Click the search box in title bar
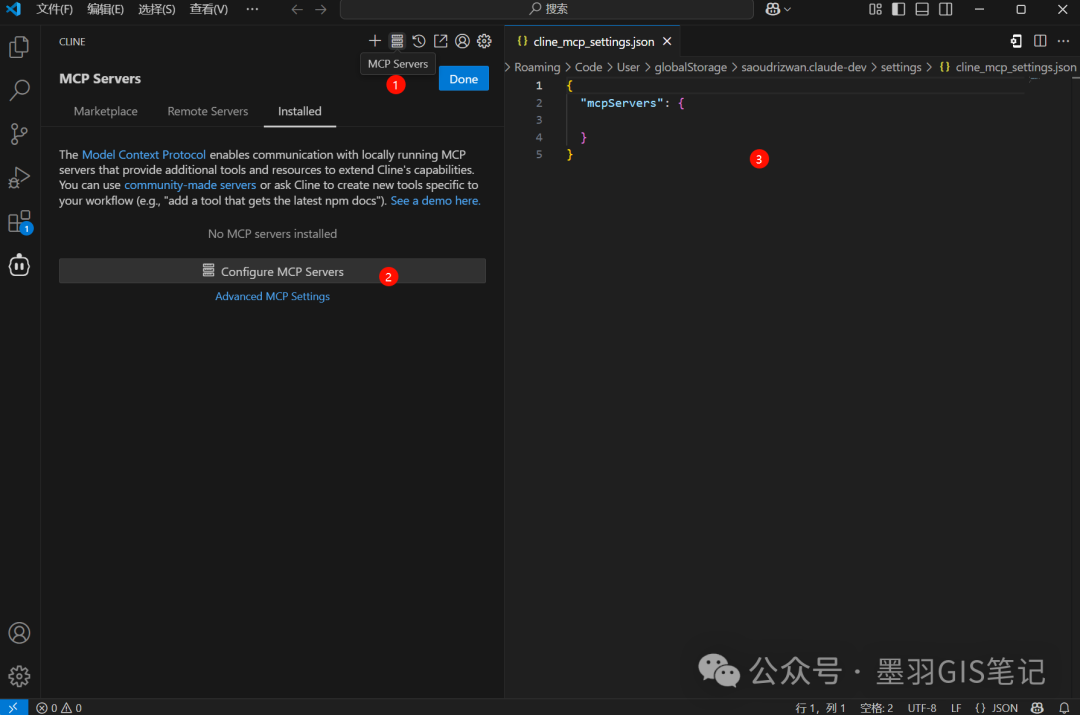Screen dimensions: 1080x715 point(547,9)
